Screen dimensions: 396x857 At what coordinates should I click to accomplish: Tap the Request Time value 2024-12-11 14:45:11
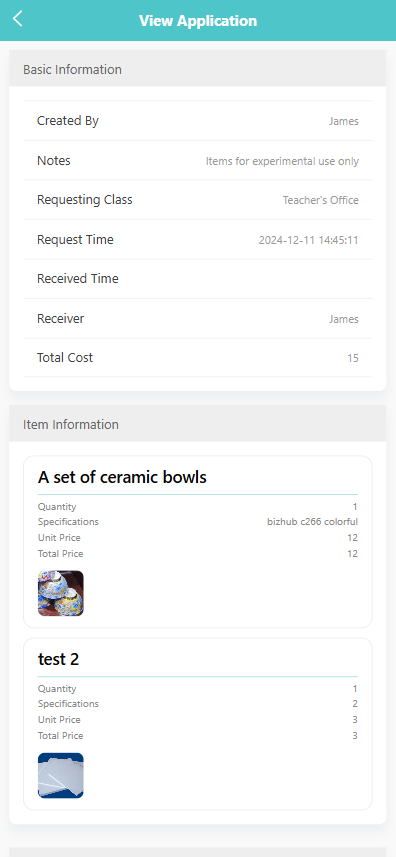308,240
